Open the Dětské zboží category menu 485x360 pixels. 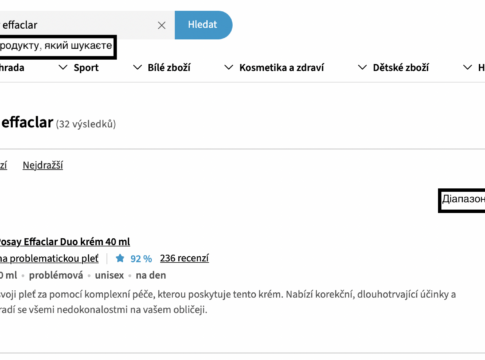click(401, 68)
